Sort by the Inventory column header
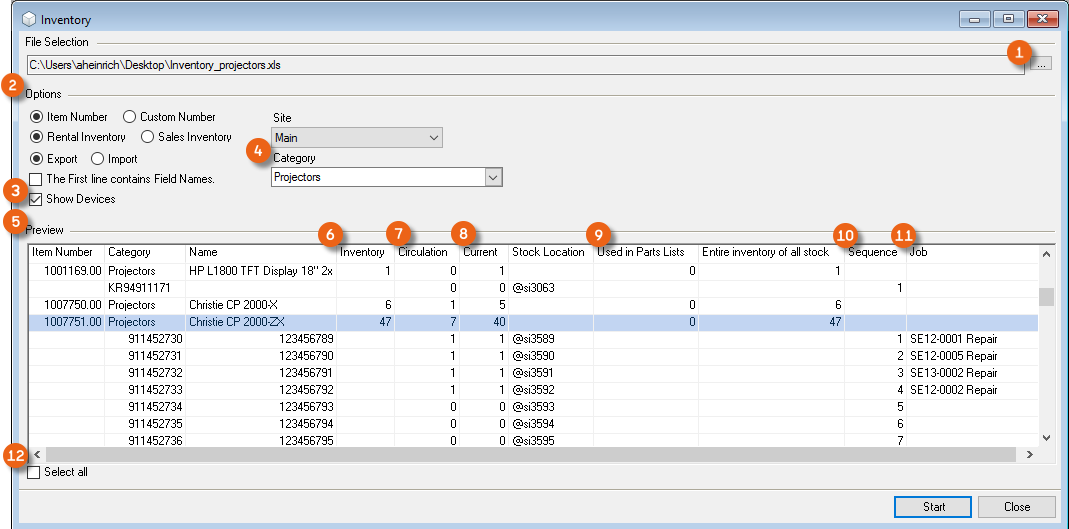This screenshot has width=1069, height=529. point(362,252)
